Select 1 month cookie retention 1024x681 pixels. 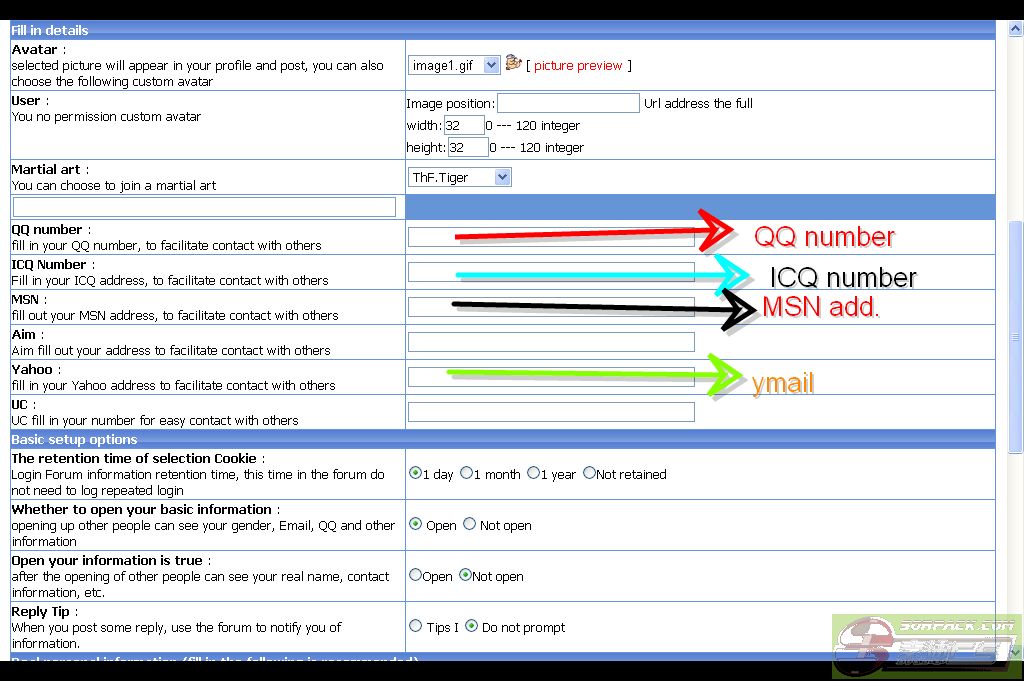coord(466,473)
